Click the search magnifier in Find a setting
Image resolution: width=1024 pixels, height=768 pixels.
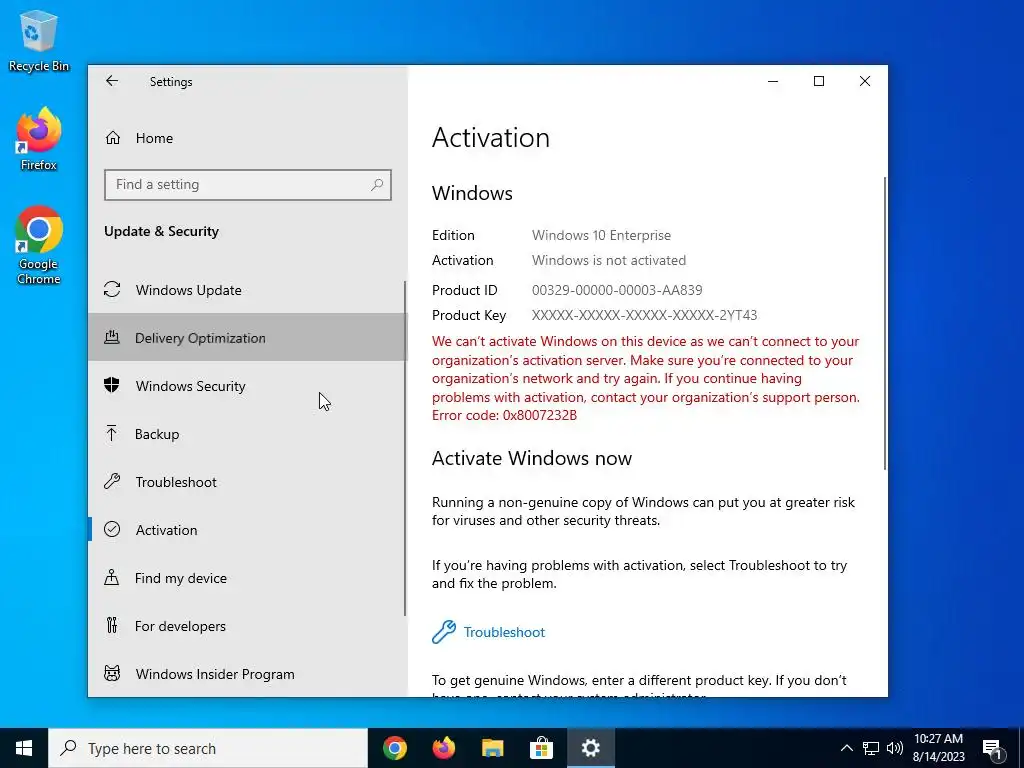point(377,185)
